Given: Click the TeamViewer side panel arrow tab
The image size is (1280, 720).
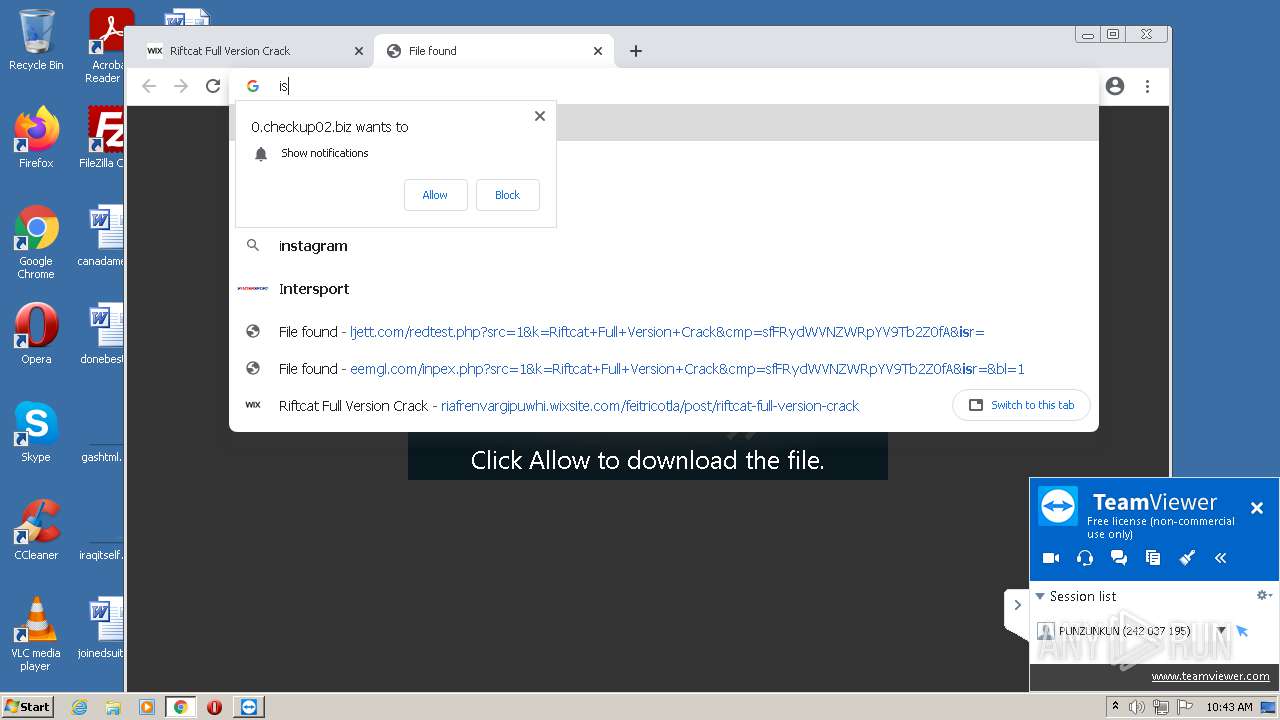Looking at the screenshot, I should click(1017, 605).
